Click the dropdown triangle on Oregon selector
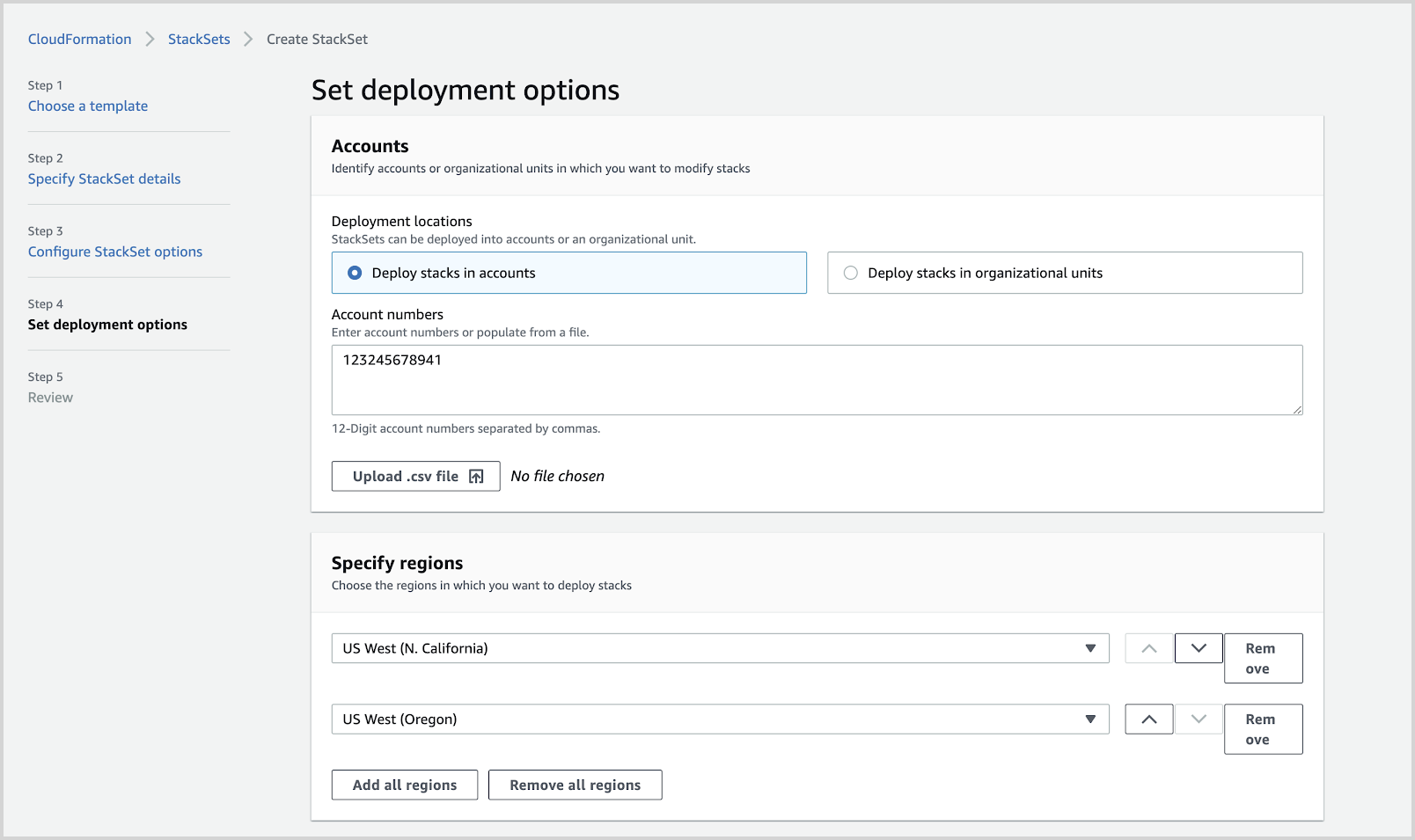Viewport: 1415px width, 840px height. (x=1090, y=719)
